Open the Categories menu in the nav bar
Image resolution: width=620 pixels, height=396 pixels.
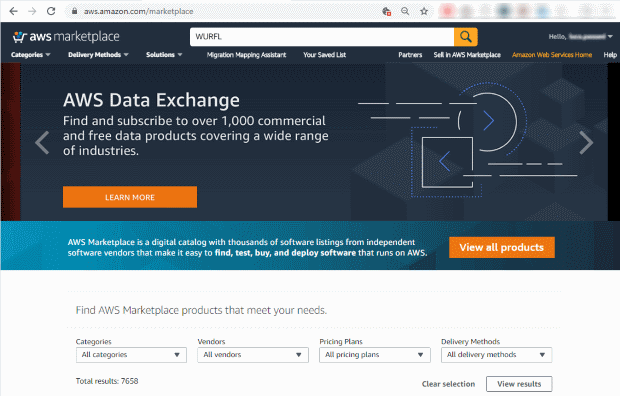[30, 55]
